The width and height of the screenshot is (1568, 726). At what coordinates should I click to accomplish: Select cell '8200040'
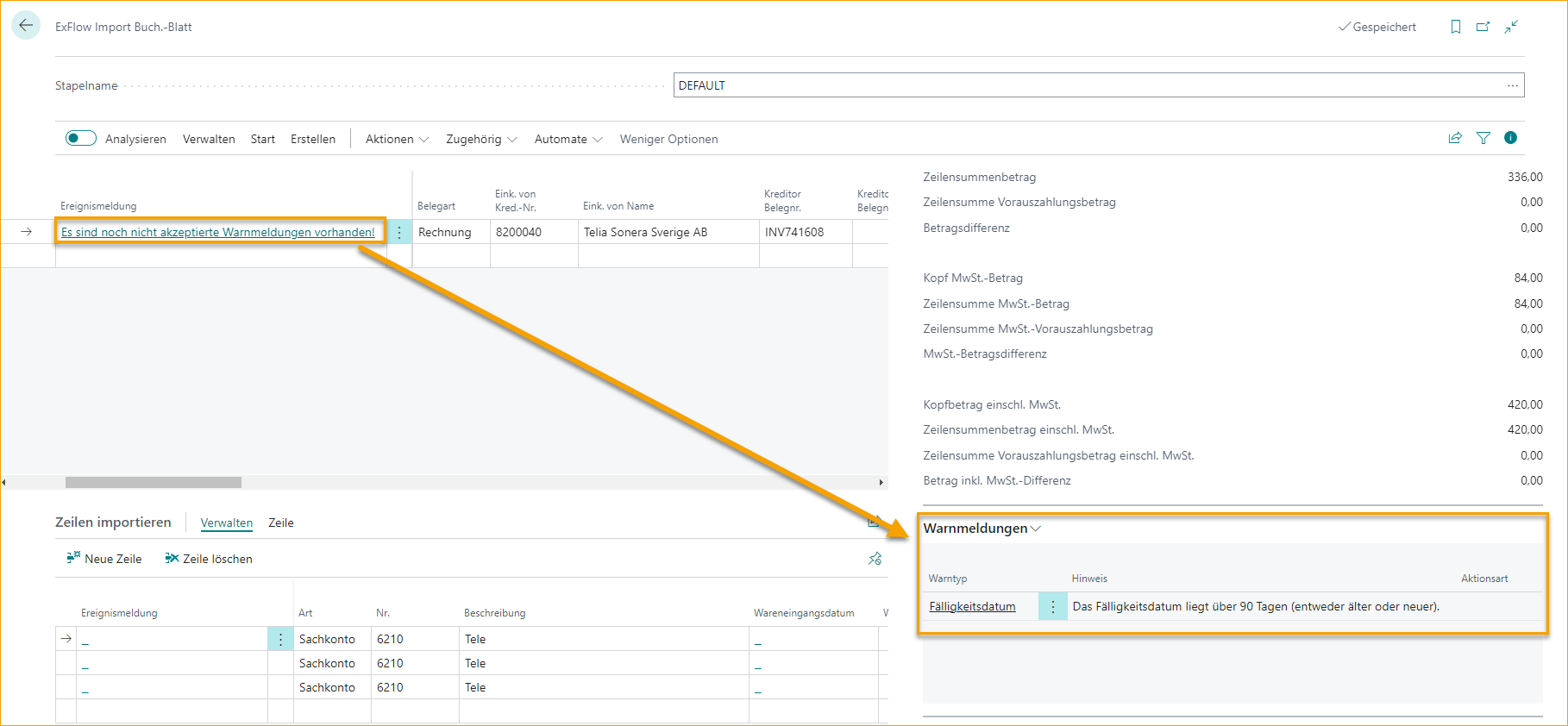pos(534,232)
